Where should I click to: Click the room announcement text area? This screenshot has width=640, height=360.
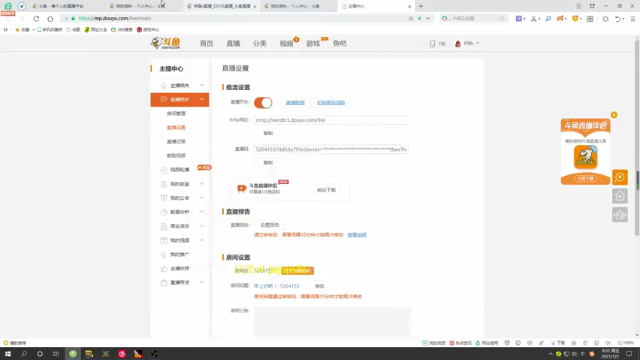click(332, 322)
